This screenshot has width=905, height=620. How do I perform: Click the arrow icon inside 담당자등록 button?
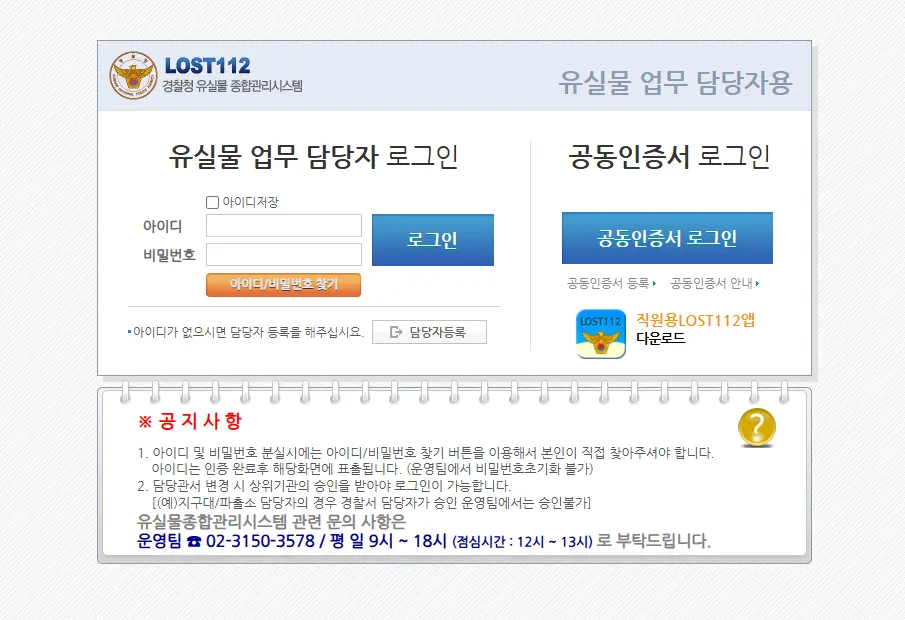[x=396, y=332]
